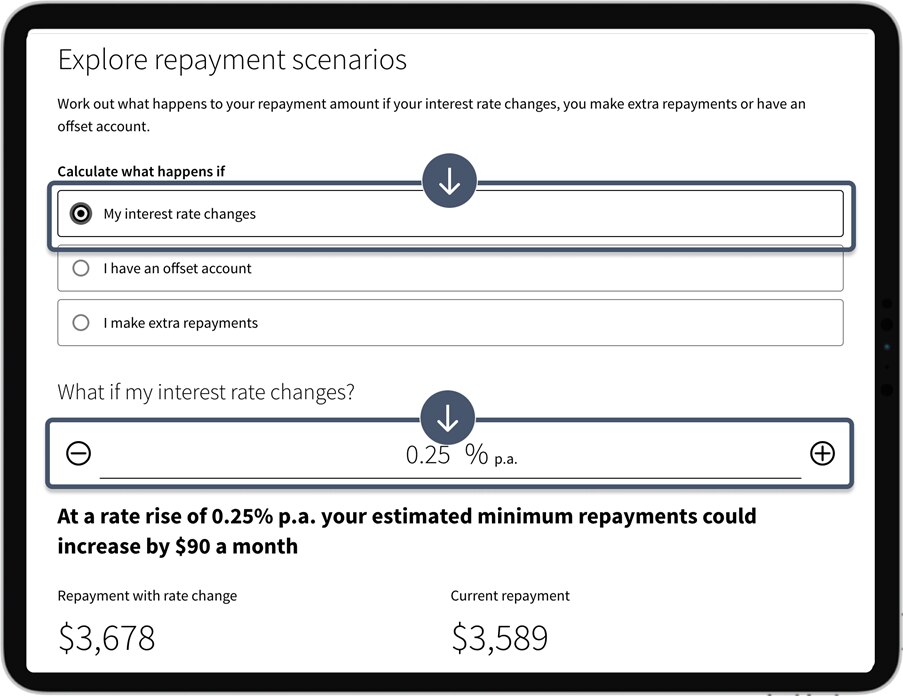This screenshot has height=696, width=903.
Task: Click the 'I have an offset account' label text
Action: (x=177, y=269)
